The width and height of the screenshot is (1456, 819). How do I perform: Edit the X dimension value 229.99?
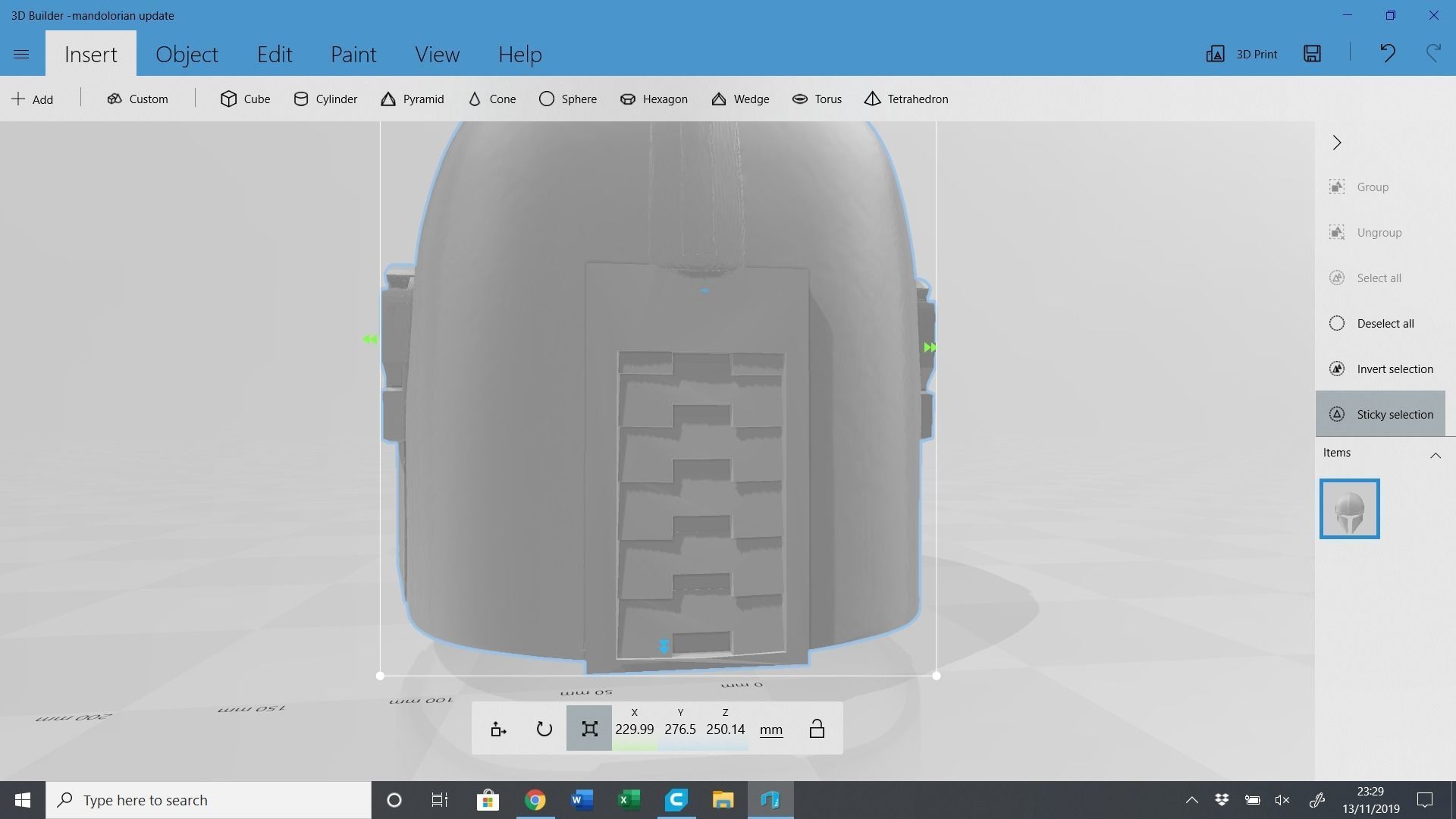point(634,730)
